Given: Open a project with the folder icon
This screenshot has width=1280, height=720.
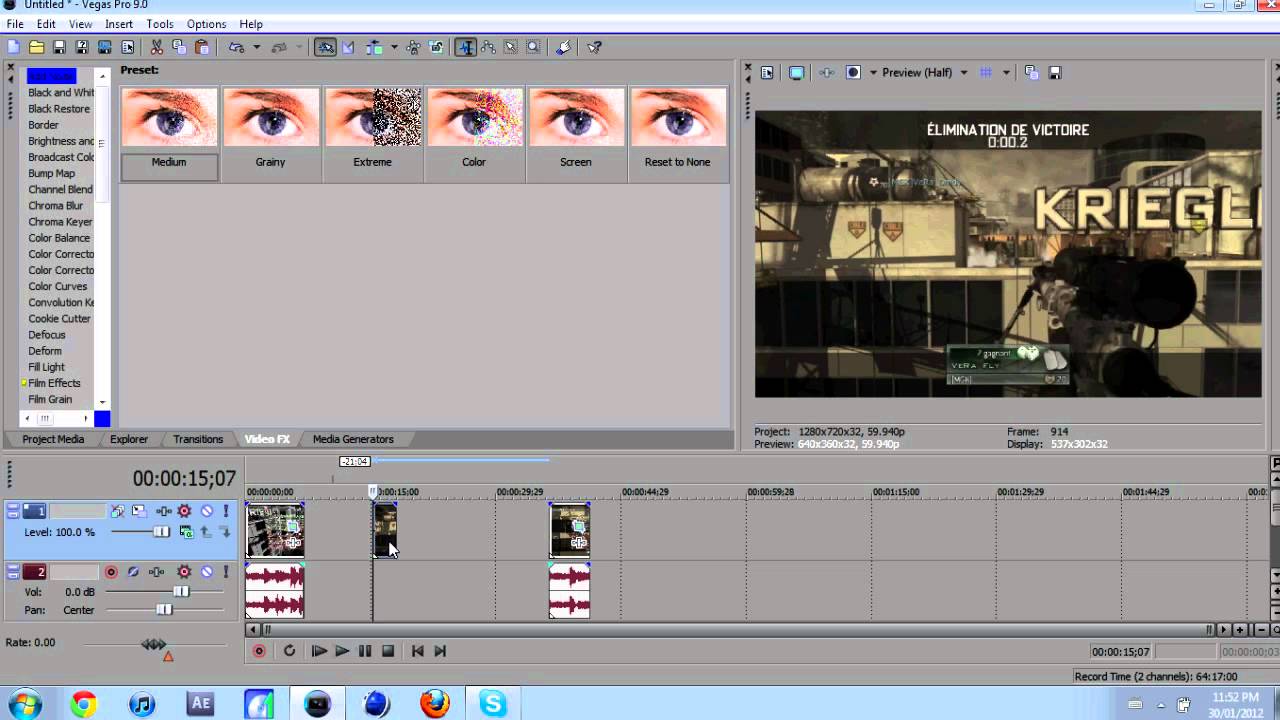Looking at the screenshot, I should coord(36,47).
